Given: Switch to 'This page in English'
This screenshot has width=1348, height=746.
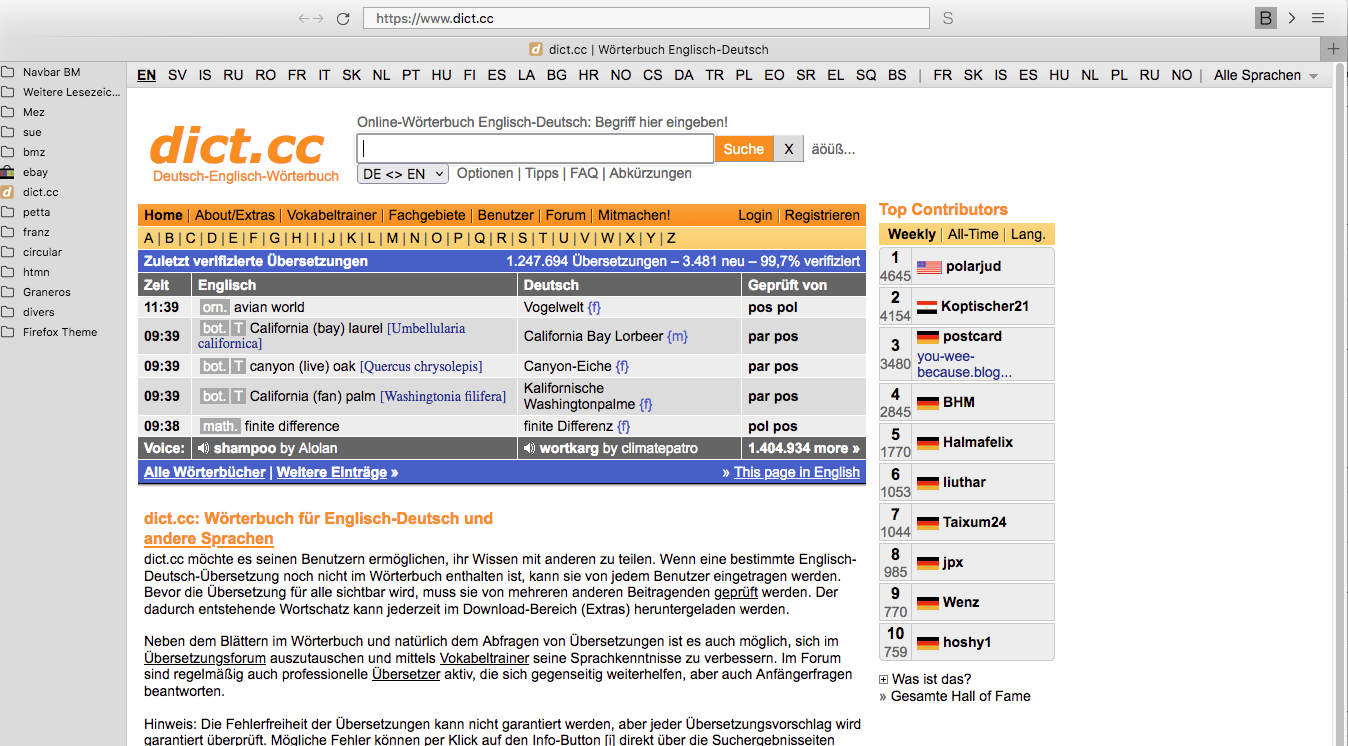Looking at the screenshot, I should click(x=797, y=472).
